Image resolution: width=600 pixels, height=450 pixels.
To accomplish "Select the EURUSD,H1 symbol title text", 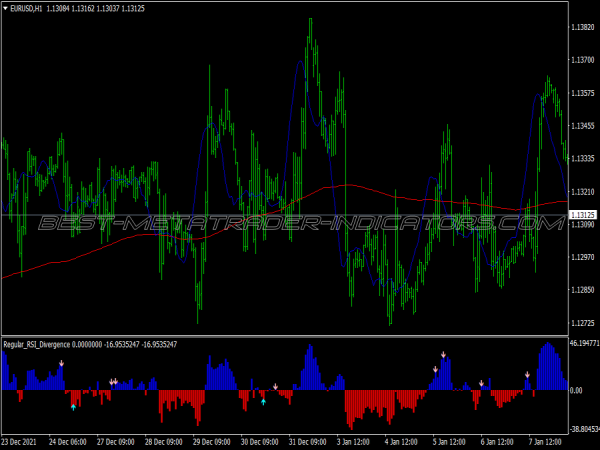I will 26,8.
